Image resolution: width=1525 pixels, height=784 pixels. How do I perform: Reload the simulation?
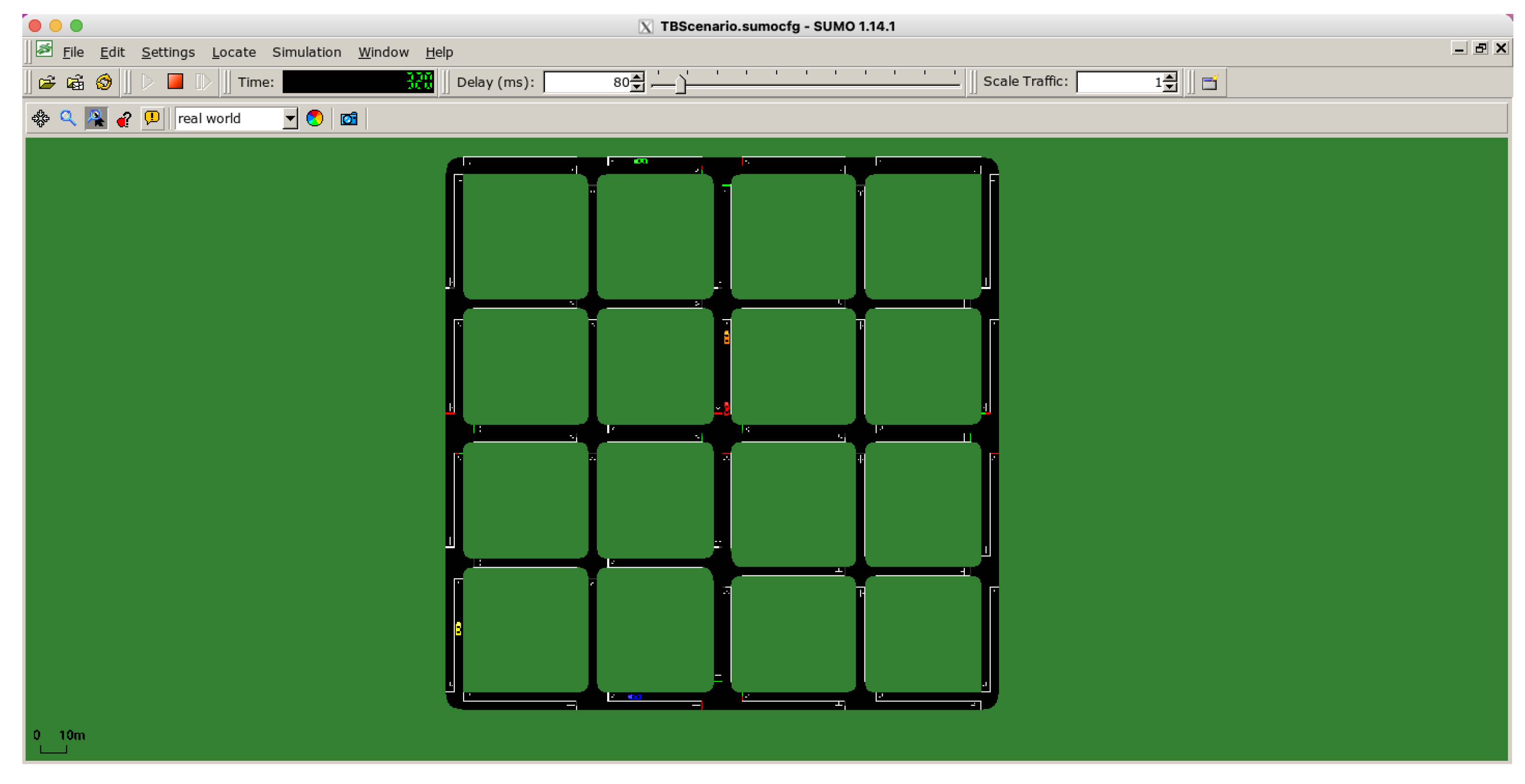click(x=104, y=82)
